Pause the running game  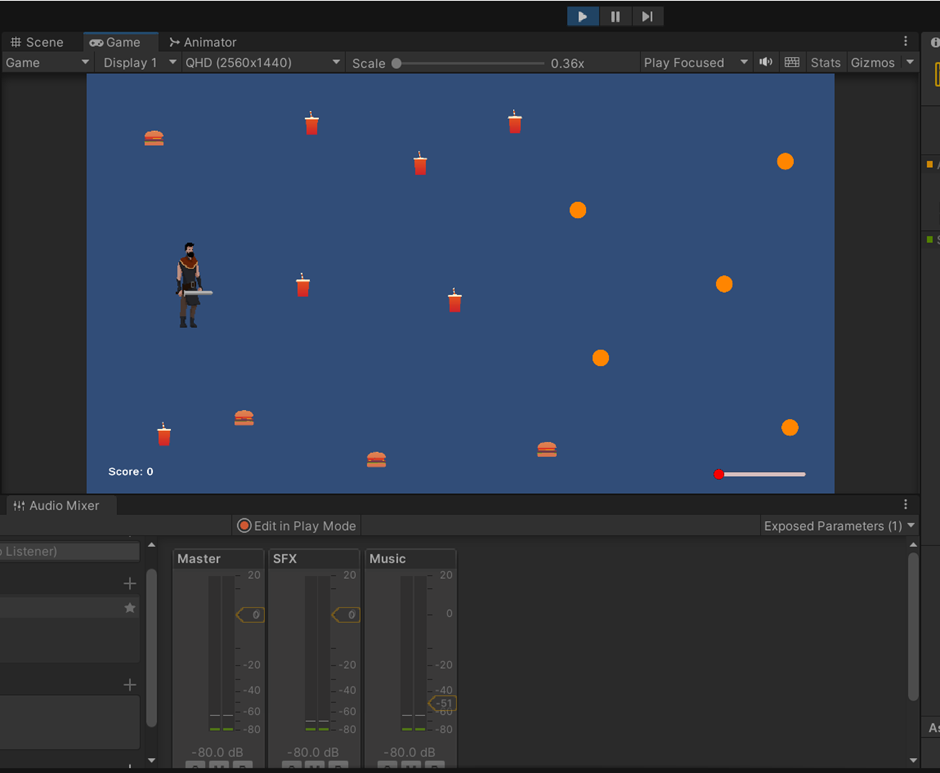615,16
